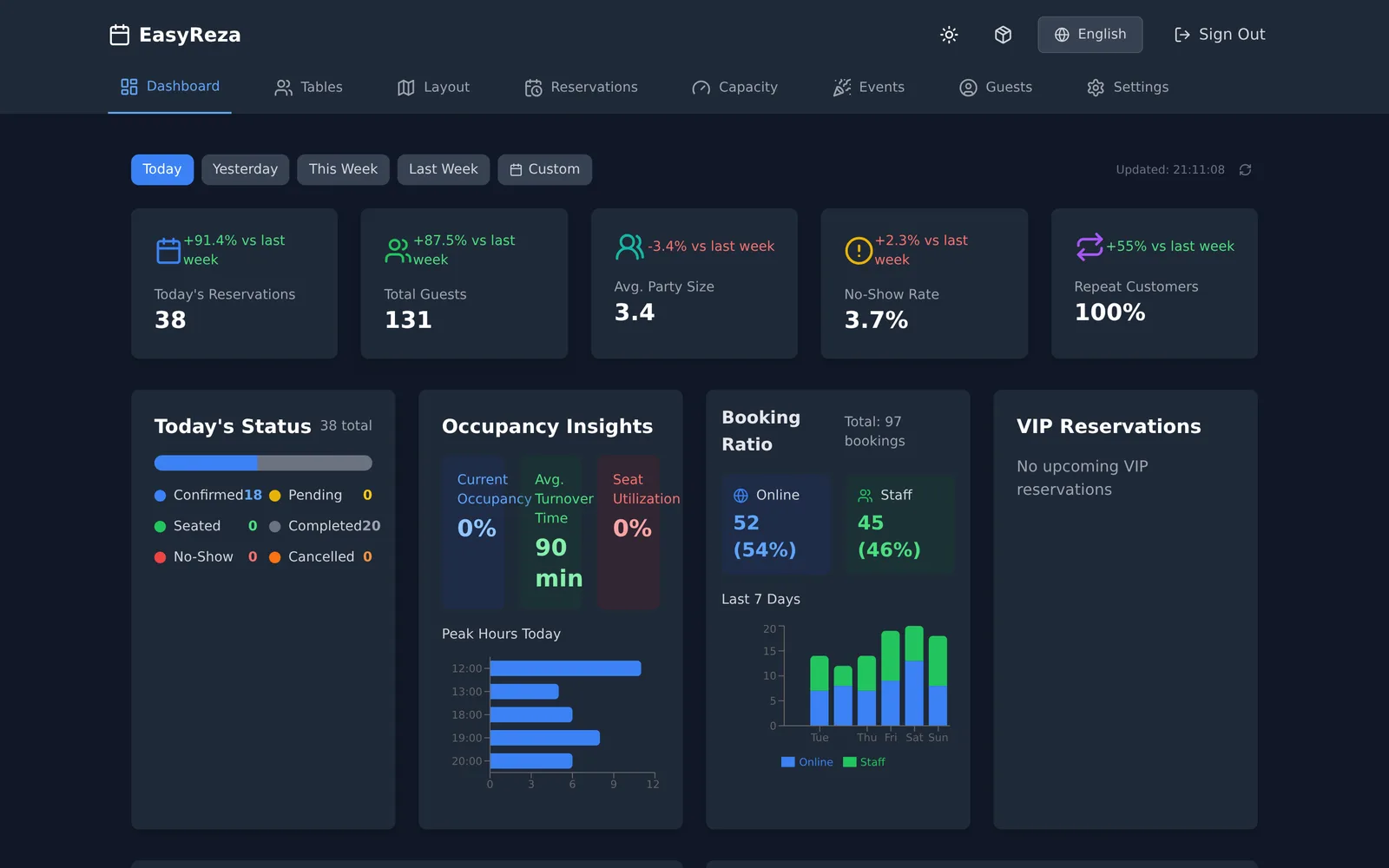1389x868 pixels.
Task: Click "Total: 97 bookings" text
Action: pyautogui.click(x=875, y=431)
